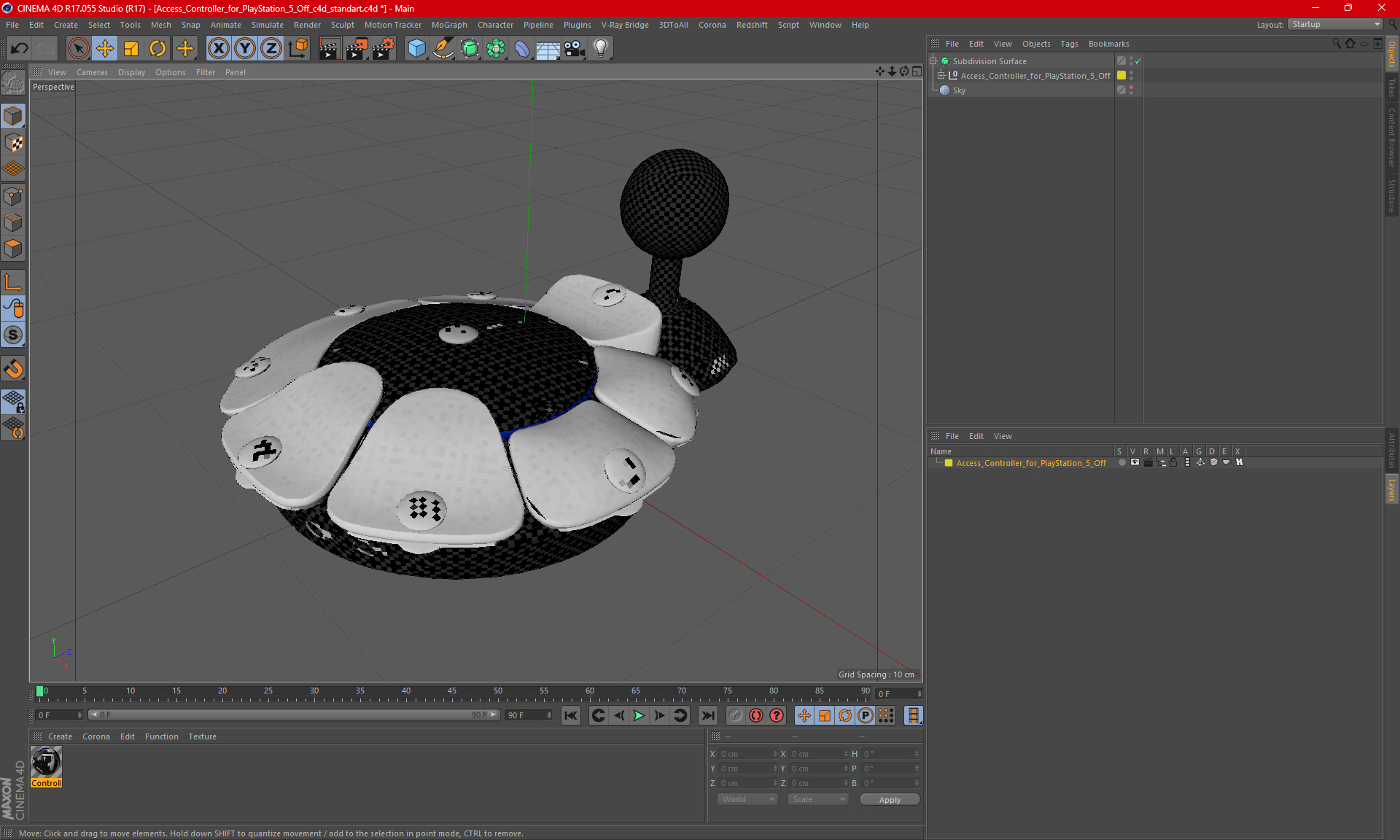Select the Sky object

coord(959,90)
